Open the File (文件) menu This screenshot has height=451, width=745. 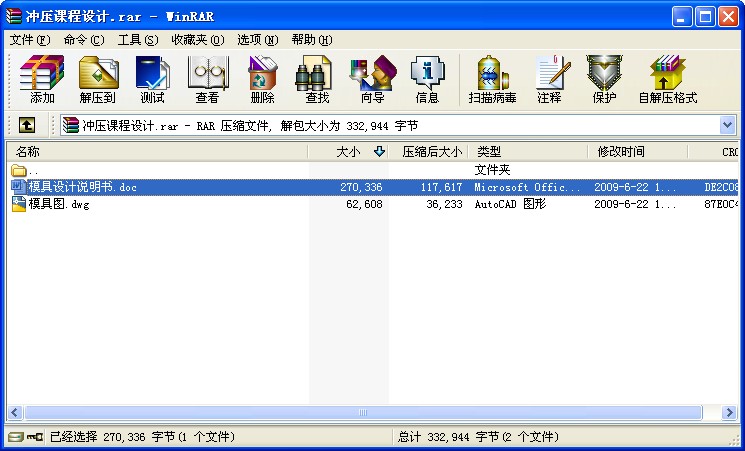(30, 40)
